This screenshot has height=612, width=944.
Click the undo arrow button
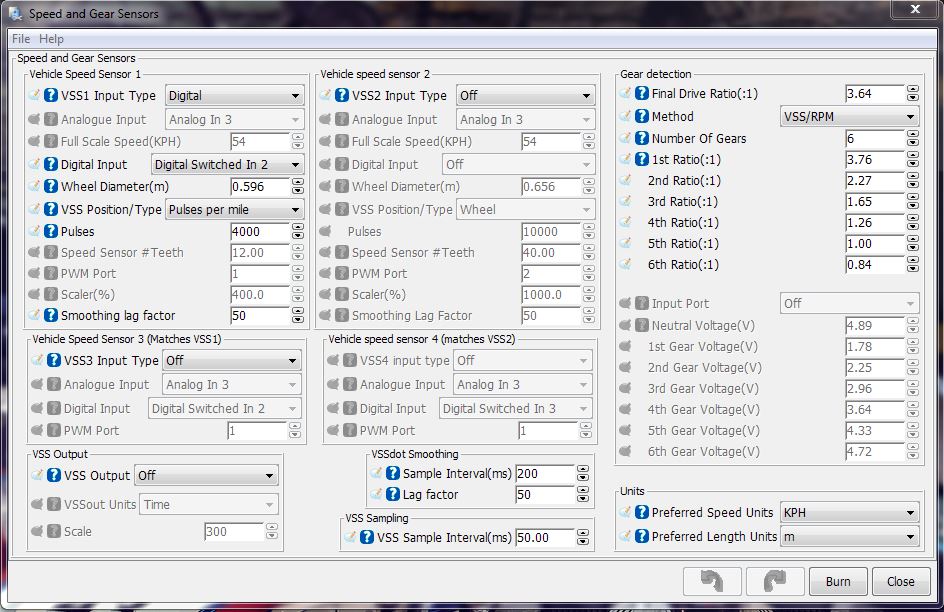point(712,581)
